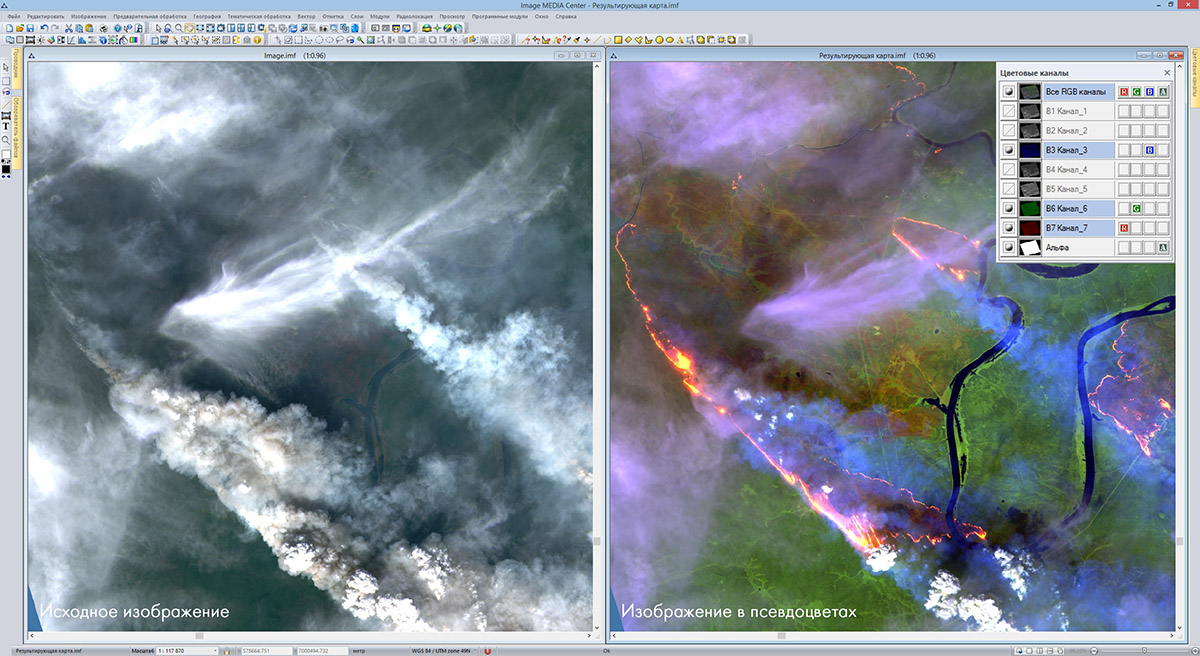Click the Cut scissors icon
1200x656 pixels.
[69, 29]
